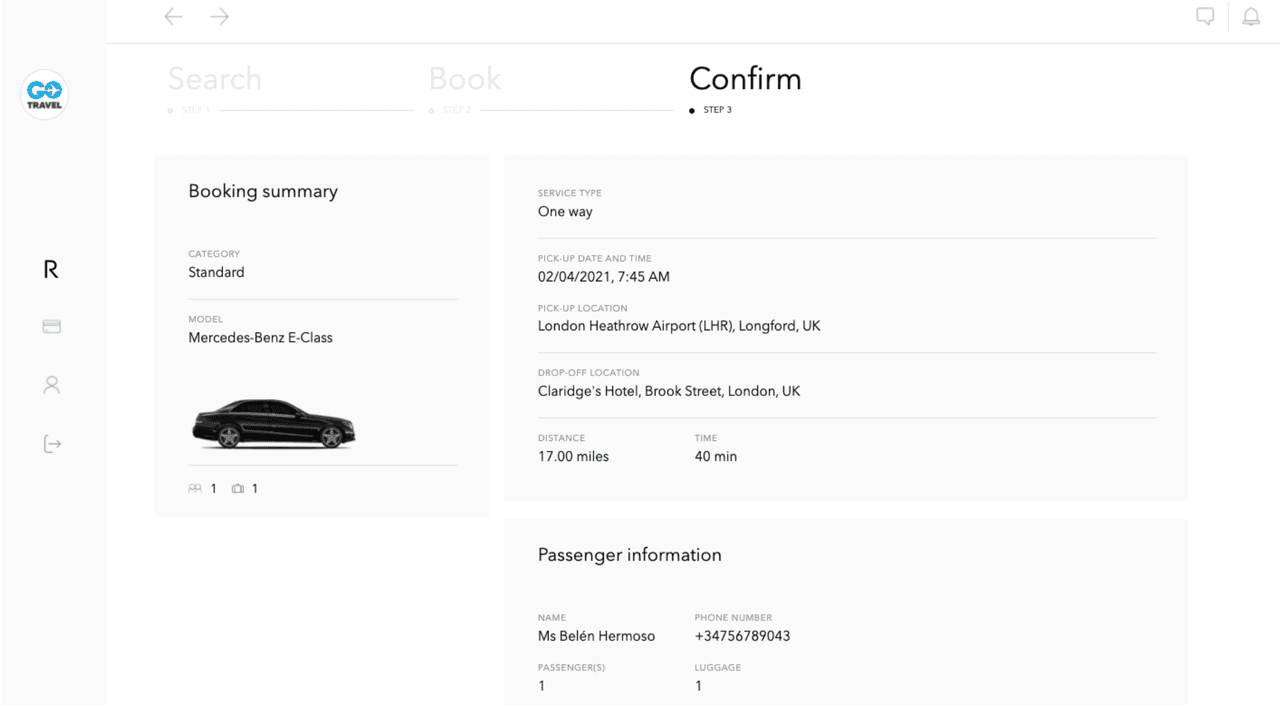Go to the Book step

(x=465, y=79)
